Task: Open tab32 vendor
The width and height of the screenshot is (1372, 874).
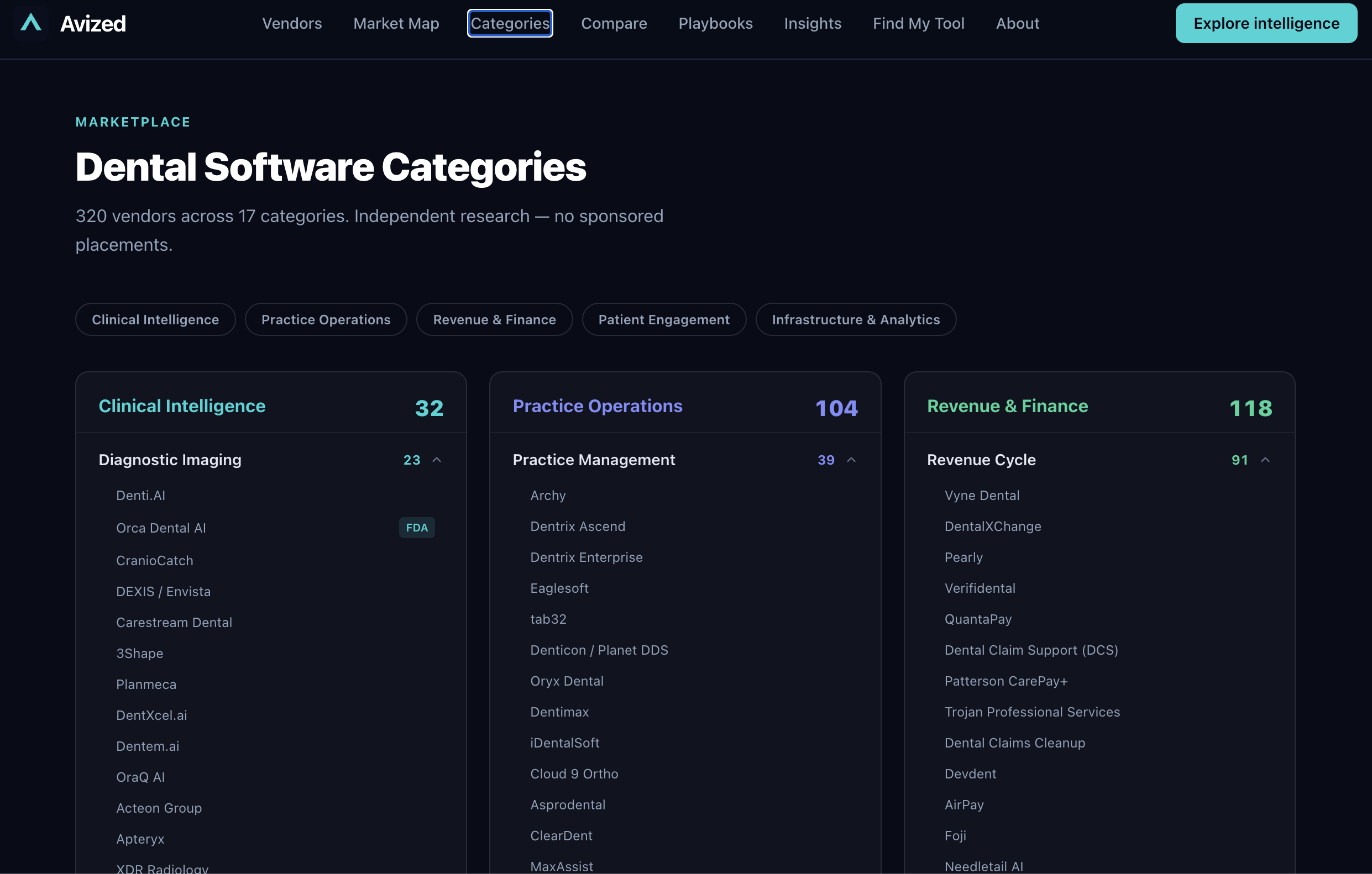Action: (x=548, y=619)
